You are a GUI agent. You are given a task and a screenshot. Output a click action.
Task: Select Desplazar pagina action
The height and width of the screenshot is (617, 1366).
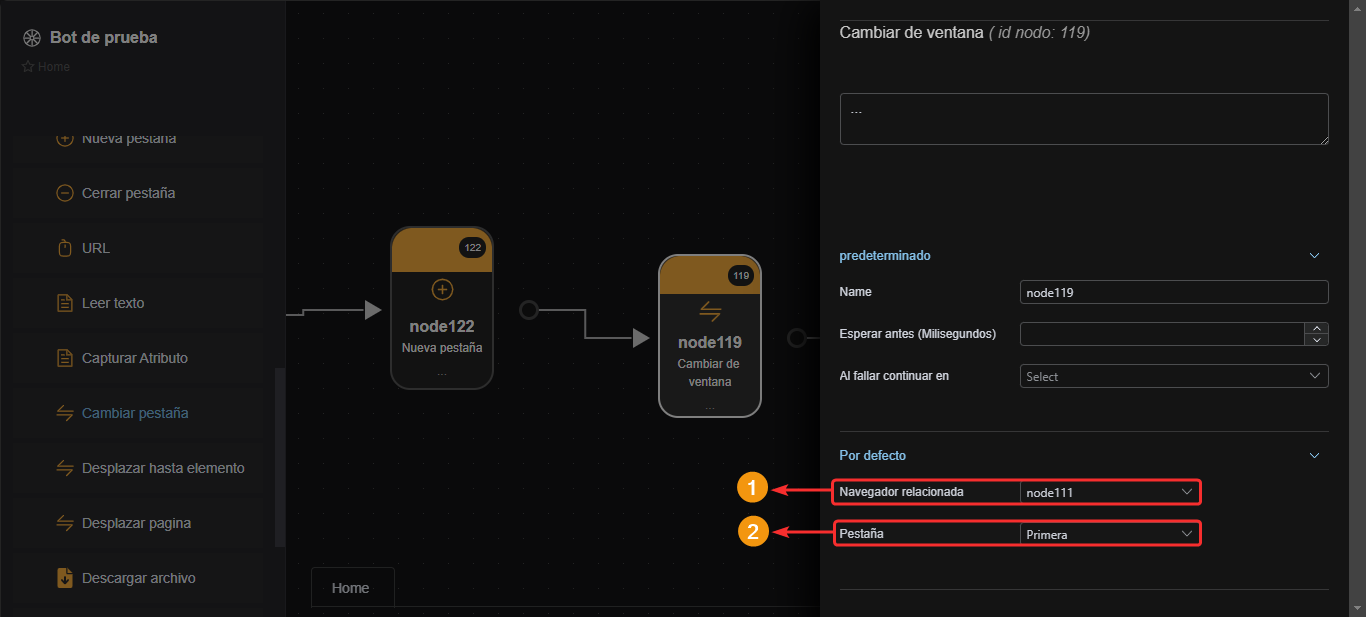pyautogui.click(x=136, y=523)
